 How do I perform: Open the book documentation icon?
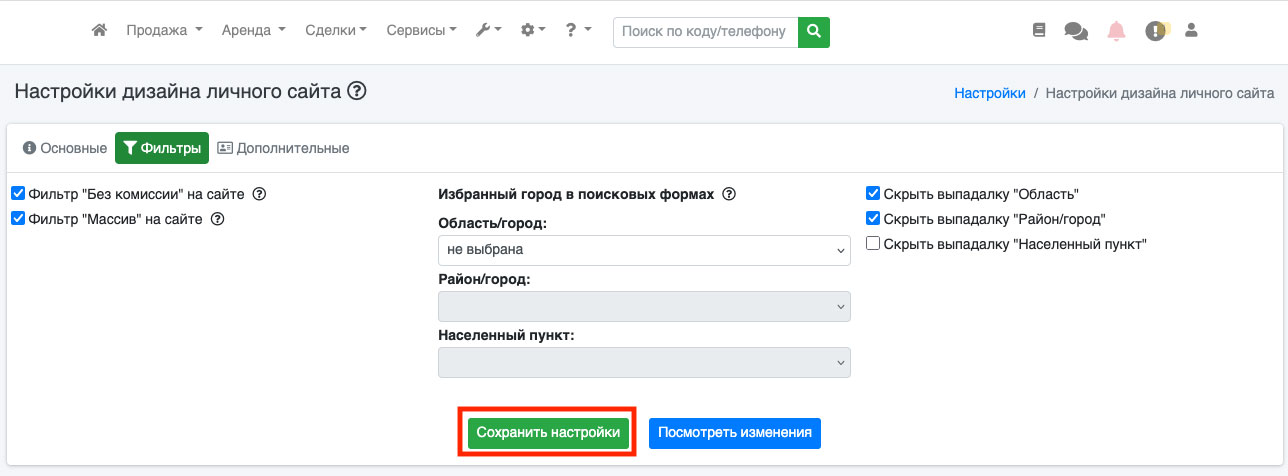[x=1039, y=31]
